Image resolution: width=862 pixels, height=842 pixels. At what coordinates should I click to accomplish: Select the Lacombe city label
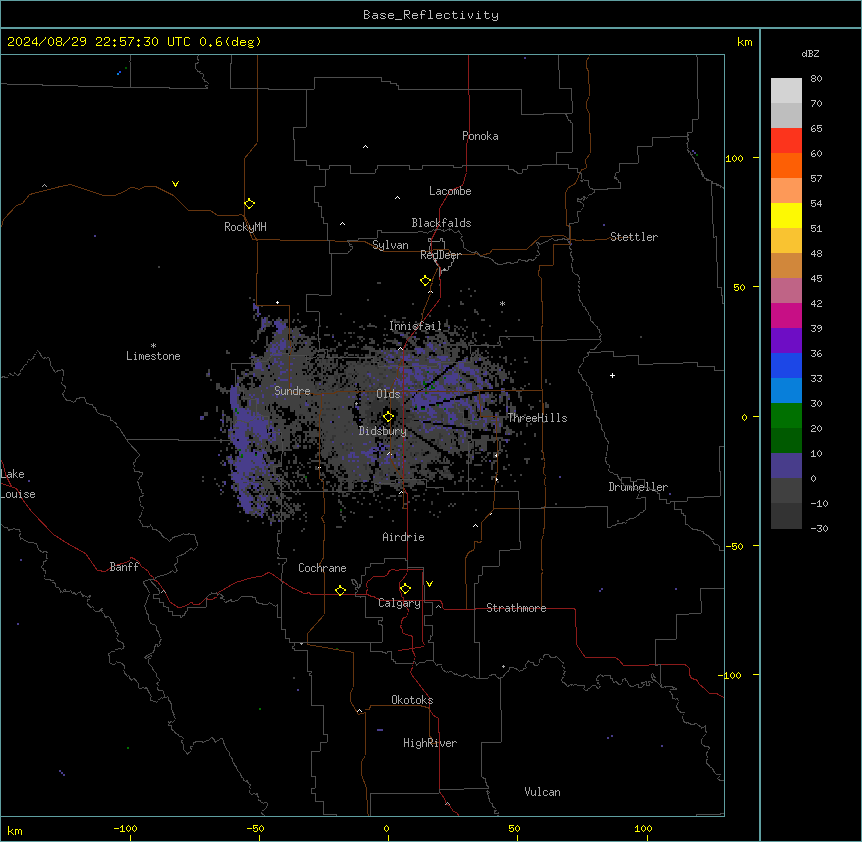pos(450,191)
